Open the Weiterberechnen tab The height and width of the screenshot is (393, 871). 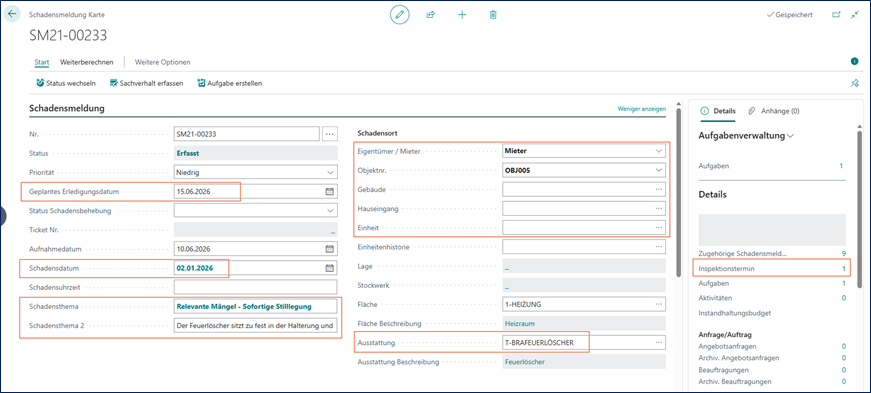tap(87, 62)
